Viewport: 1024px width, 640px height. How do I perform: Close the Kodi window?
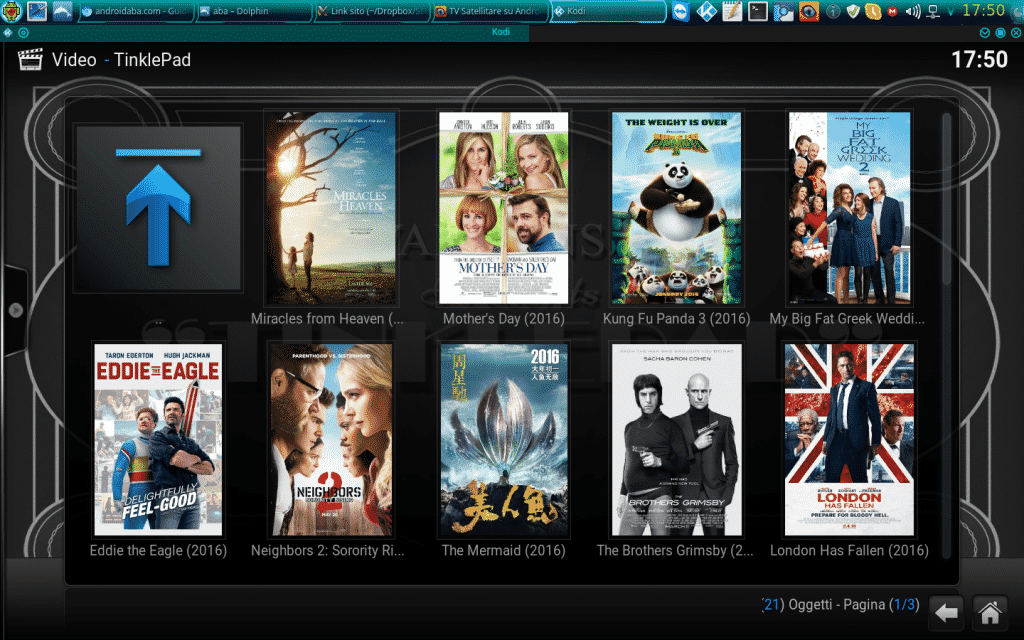(1016, 32)
